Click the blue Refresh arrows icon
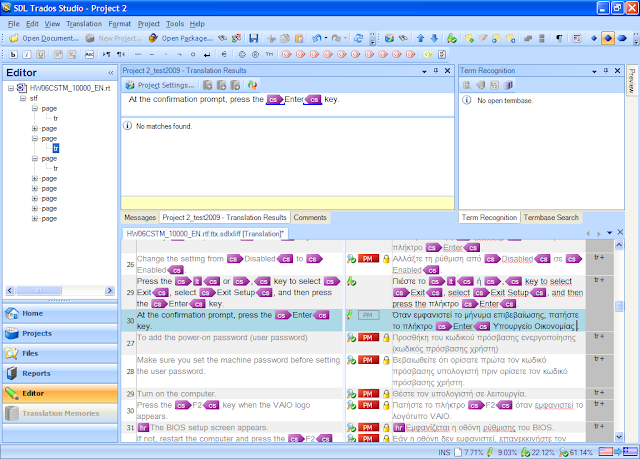This screenshot has height=459, width=640. (358, 38)
